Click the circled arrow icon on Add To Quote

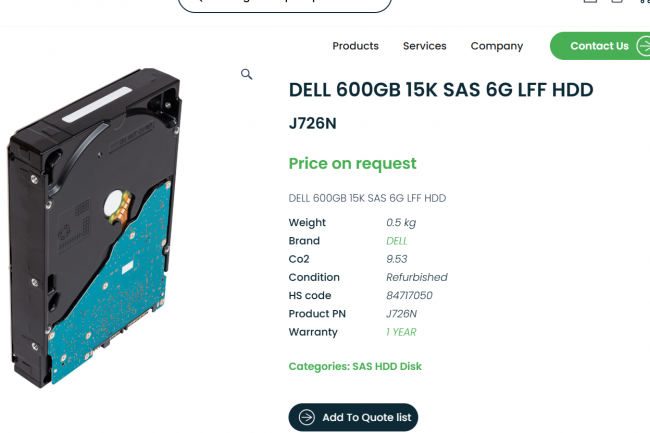click(307, 417)
